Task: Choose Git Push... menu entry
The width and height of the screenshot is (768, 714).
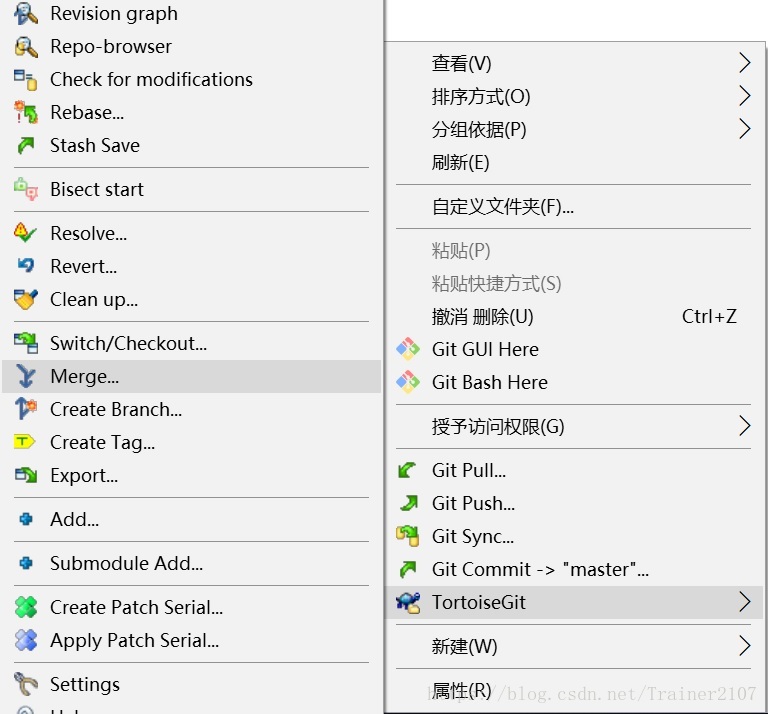Action: [574, 503]
